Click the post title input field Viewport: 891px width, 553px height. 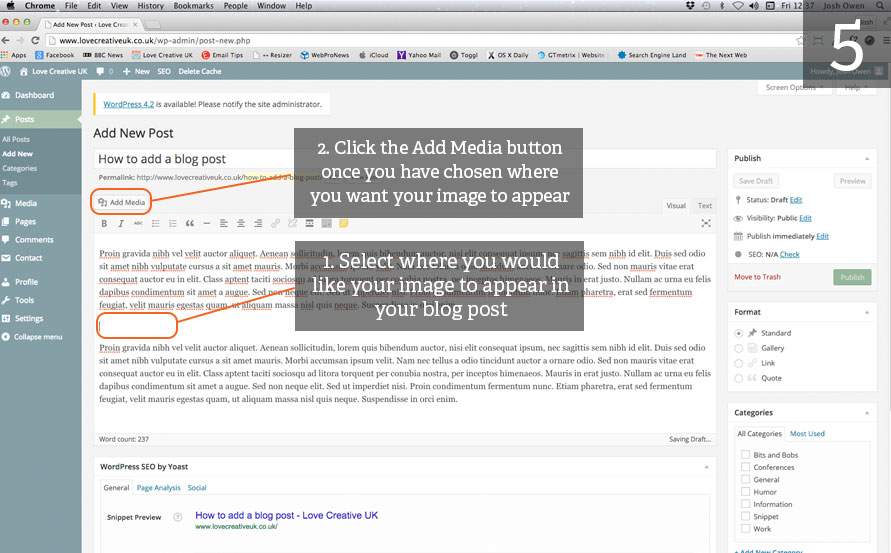click(x=405, y=159)
